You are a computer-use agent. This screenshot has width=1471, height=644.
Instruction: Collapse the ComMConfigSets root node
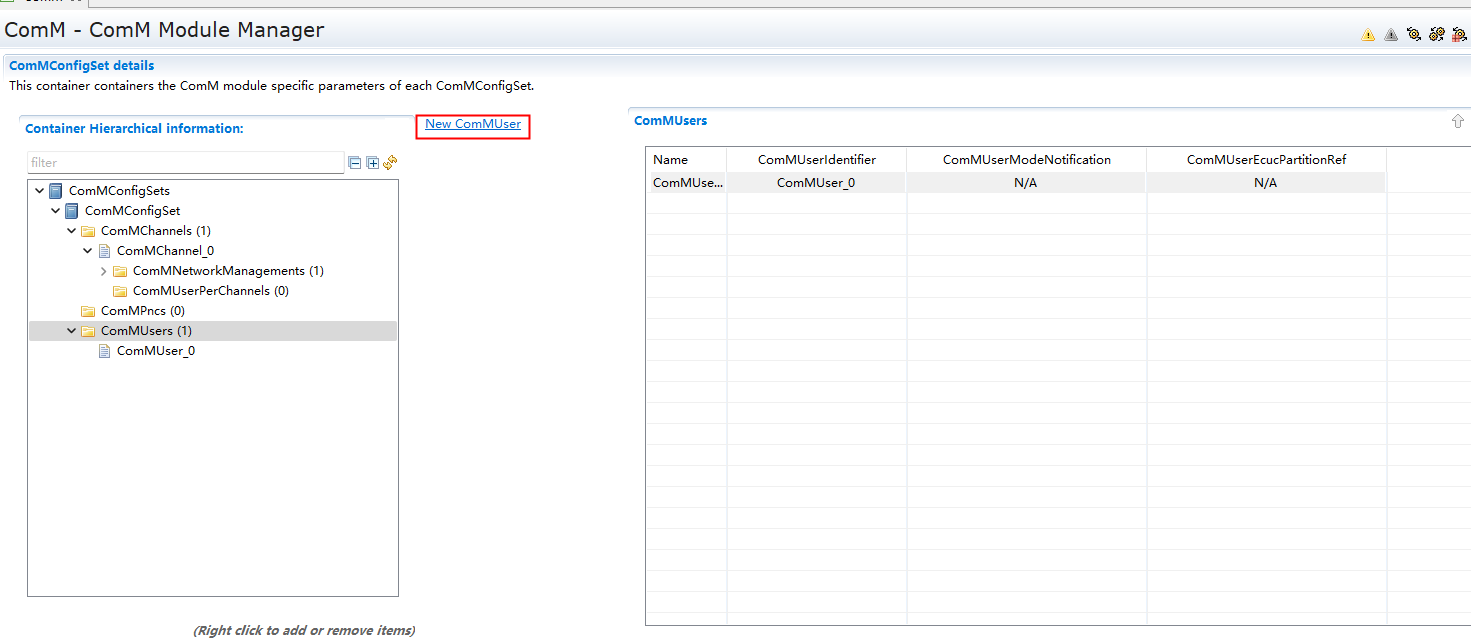(x=40, y=191)
